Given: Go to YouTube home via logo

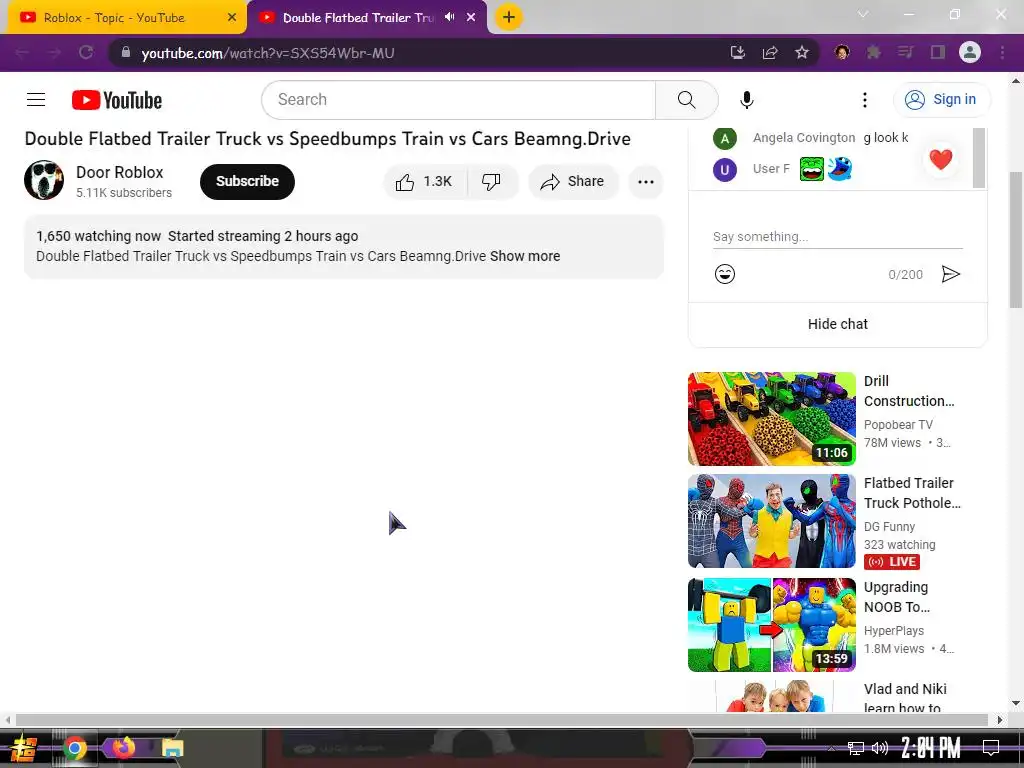Looking at the screenshot, I should (117, 100).
